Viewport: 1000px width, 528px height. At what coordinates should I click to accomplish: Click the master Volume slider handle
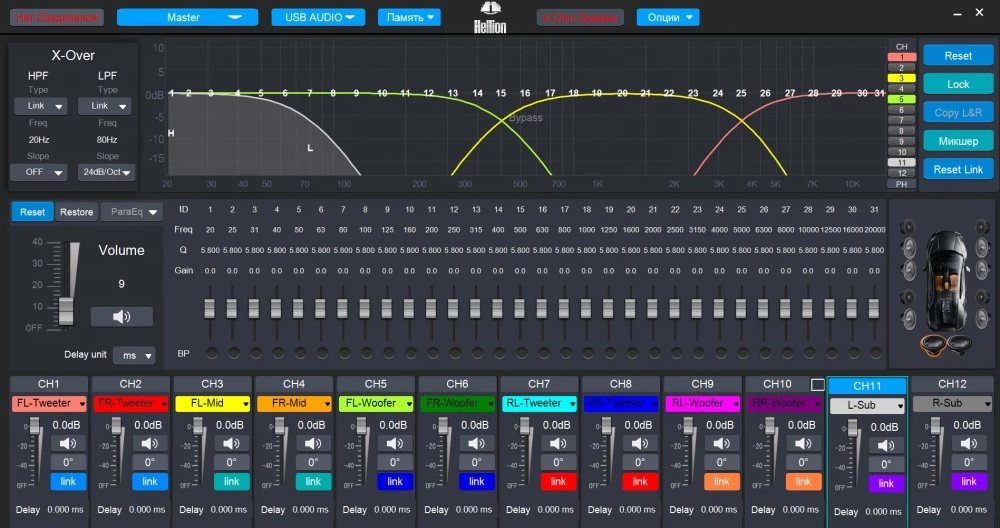[x=66, y=312]
